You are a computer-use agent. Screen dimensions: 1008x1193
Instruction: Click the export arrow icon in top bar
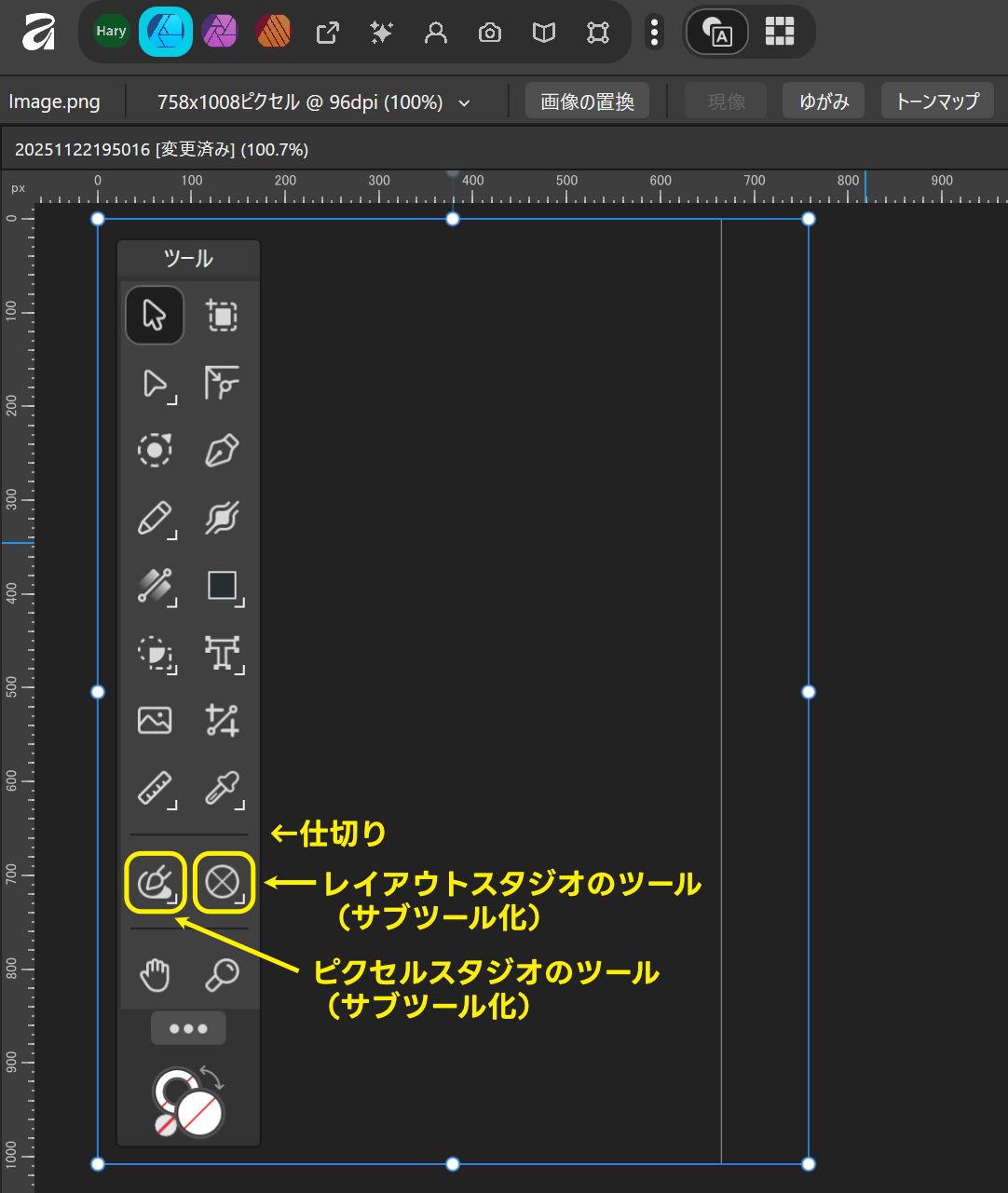tap(327, 33)
